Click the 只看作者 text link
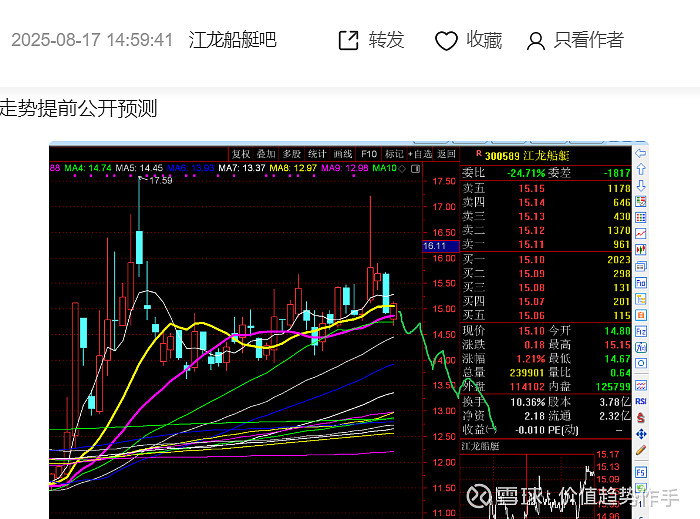 pos(588,40)
